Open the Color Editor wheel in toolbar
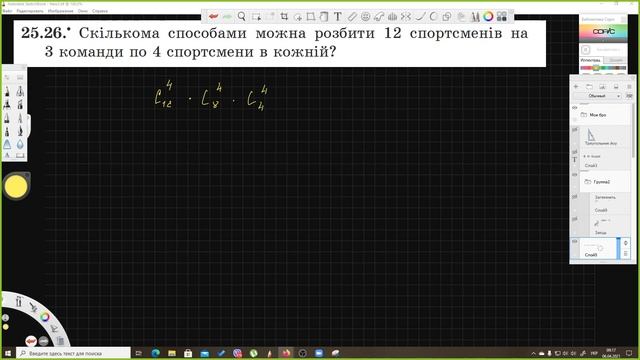This screenshot has width=640, height=360. coord(488,17)
